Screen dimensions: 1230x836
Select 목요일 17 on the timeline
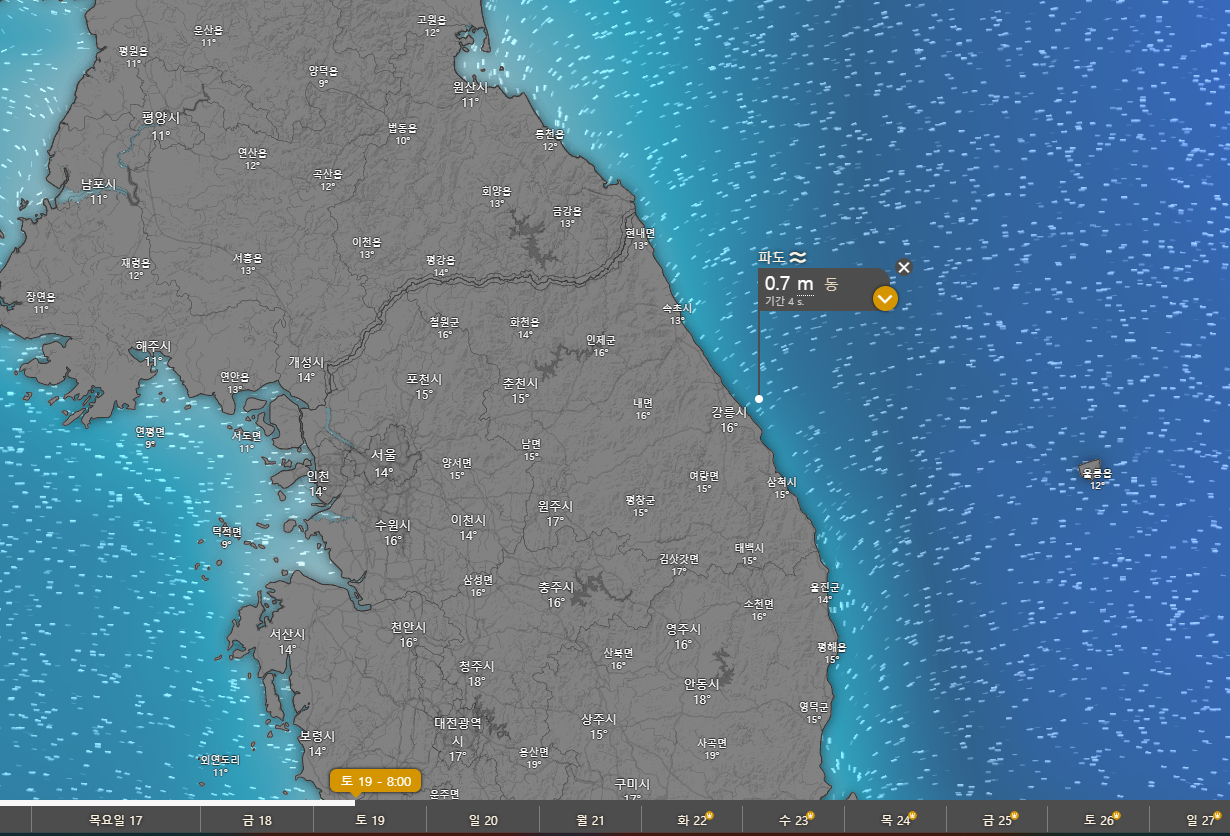coord(116,821)
